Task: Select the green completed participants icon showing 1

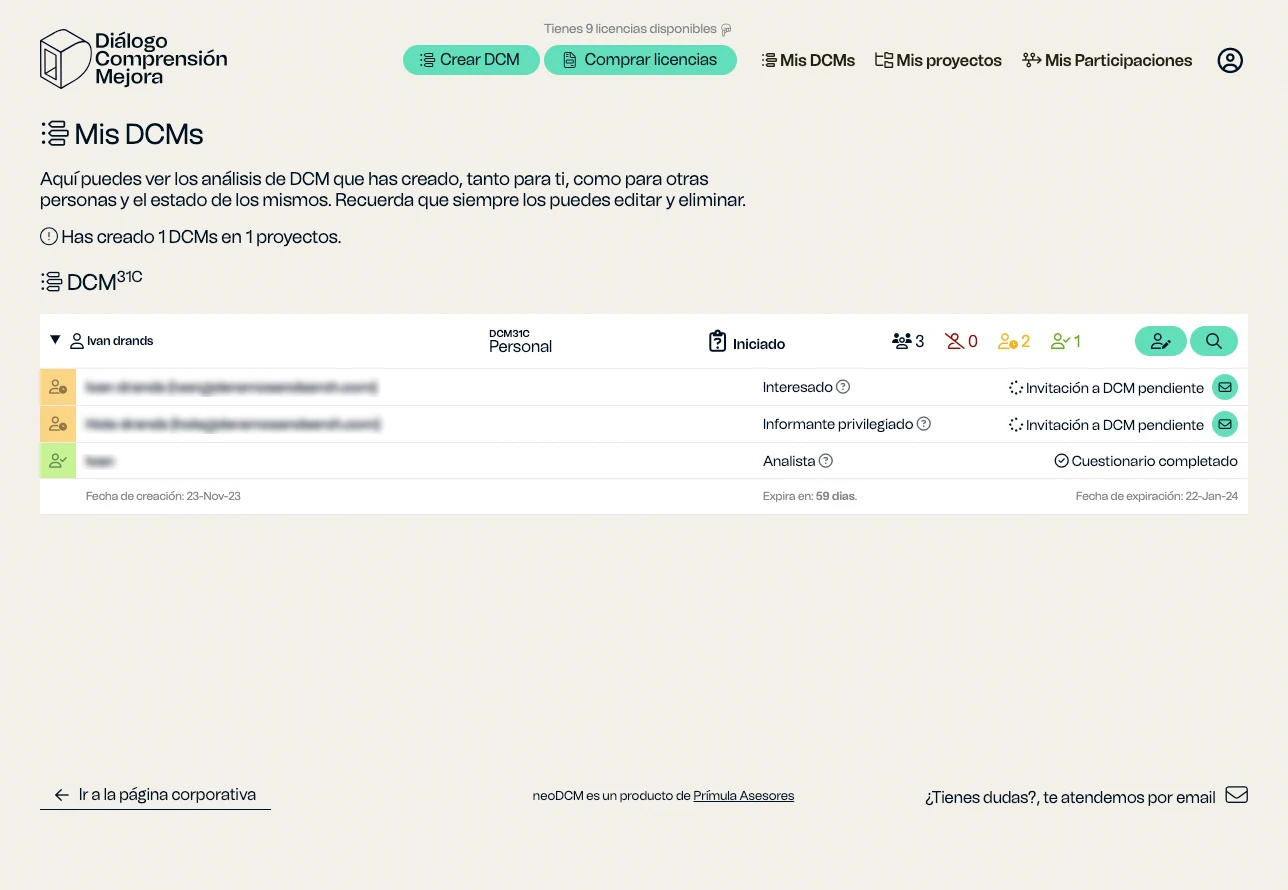Action: (x=1058, y=340)
